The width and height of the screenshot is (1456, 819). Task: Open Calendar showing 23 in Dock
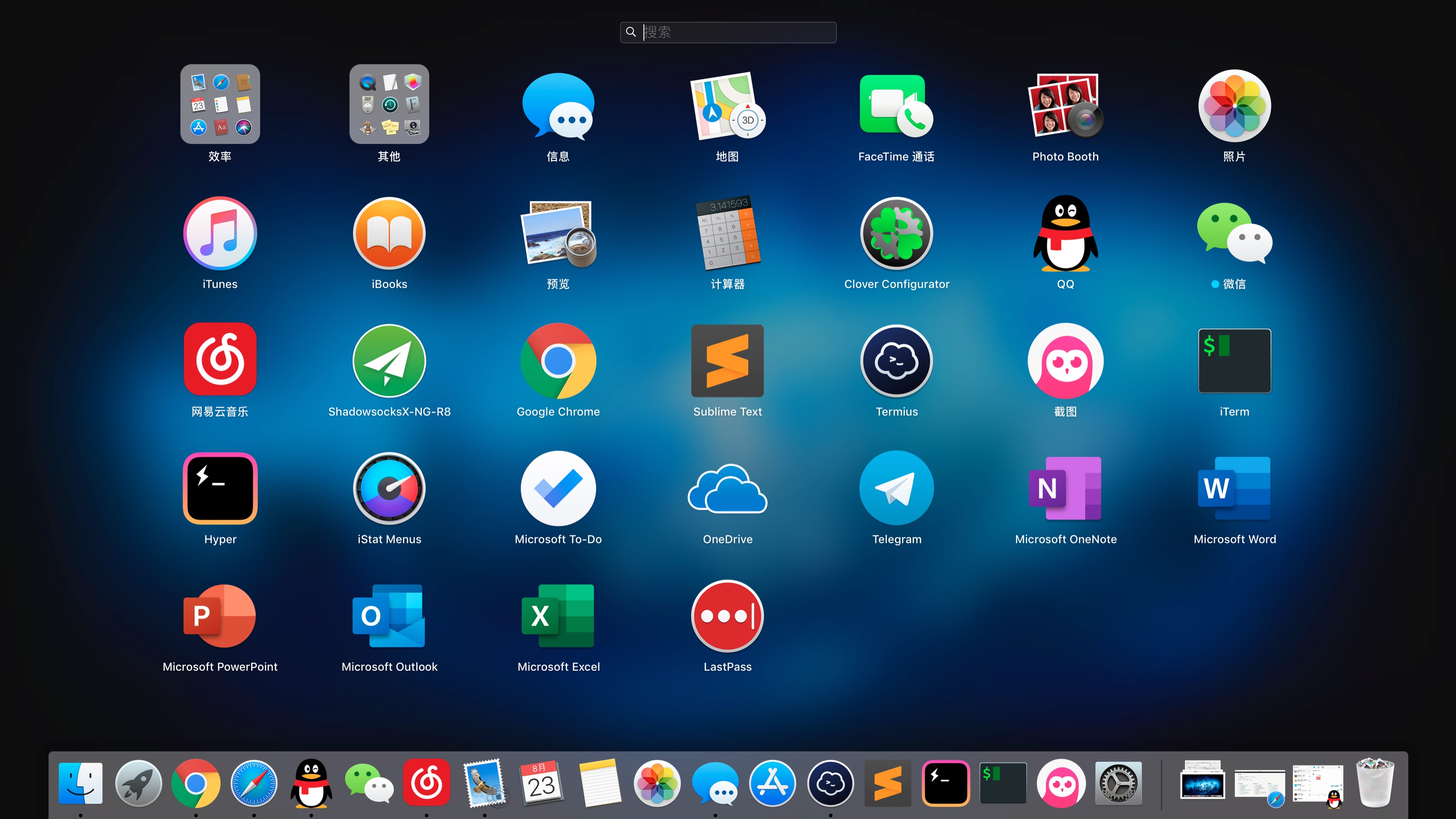542,783
